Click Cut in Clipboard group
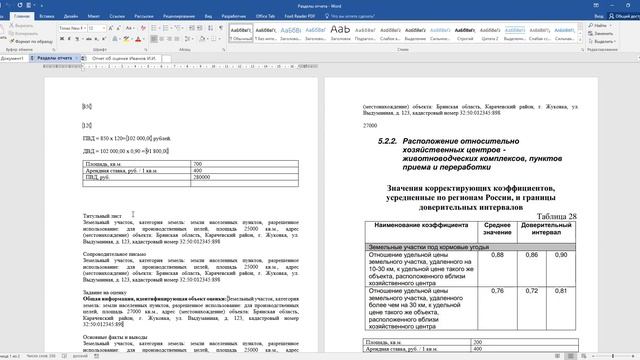The image size is (640, 360). (x=21, y=26)
